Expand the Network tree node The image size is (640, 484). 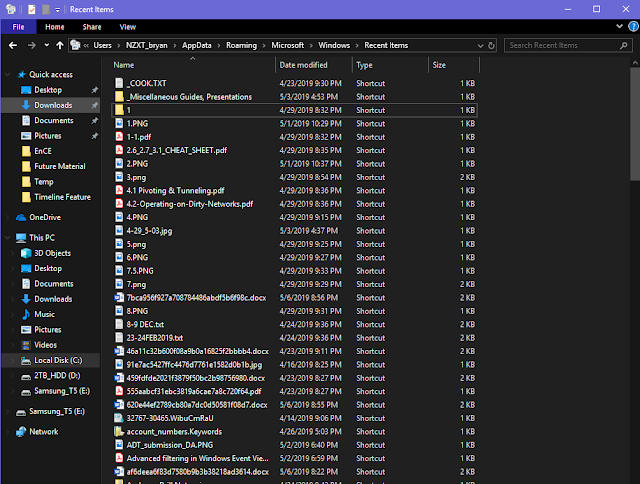click(x=8, y=432)
